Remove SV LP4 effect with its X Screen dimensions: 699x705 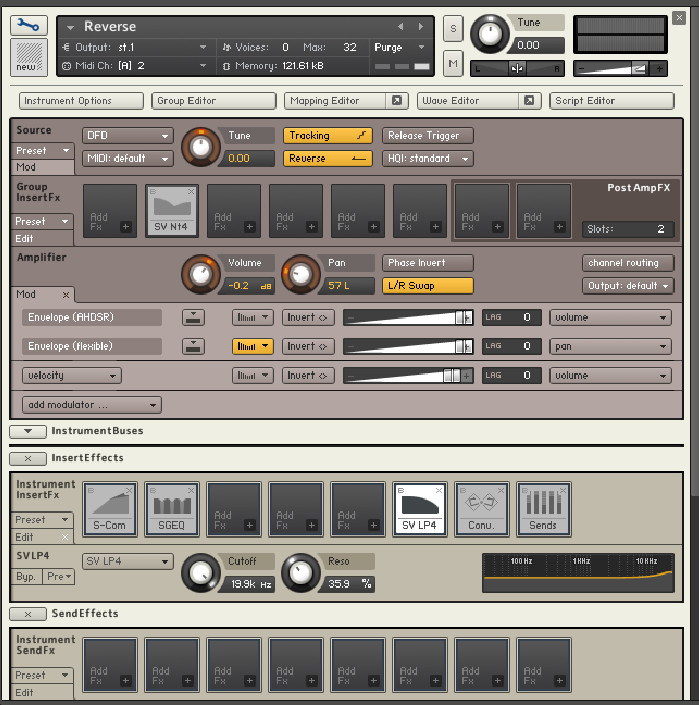click(439, 490)
